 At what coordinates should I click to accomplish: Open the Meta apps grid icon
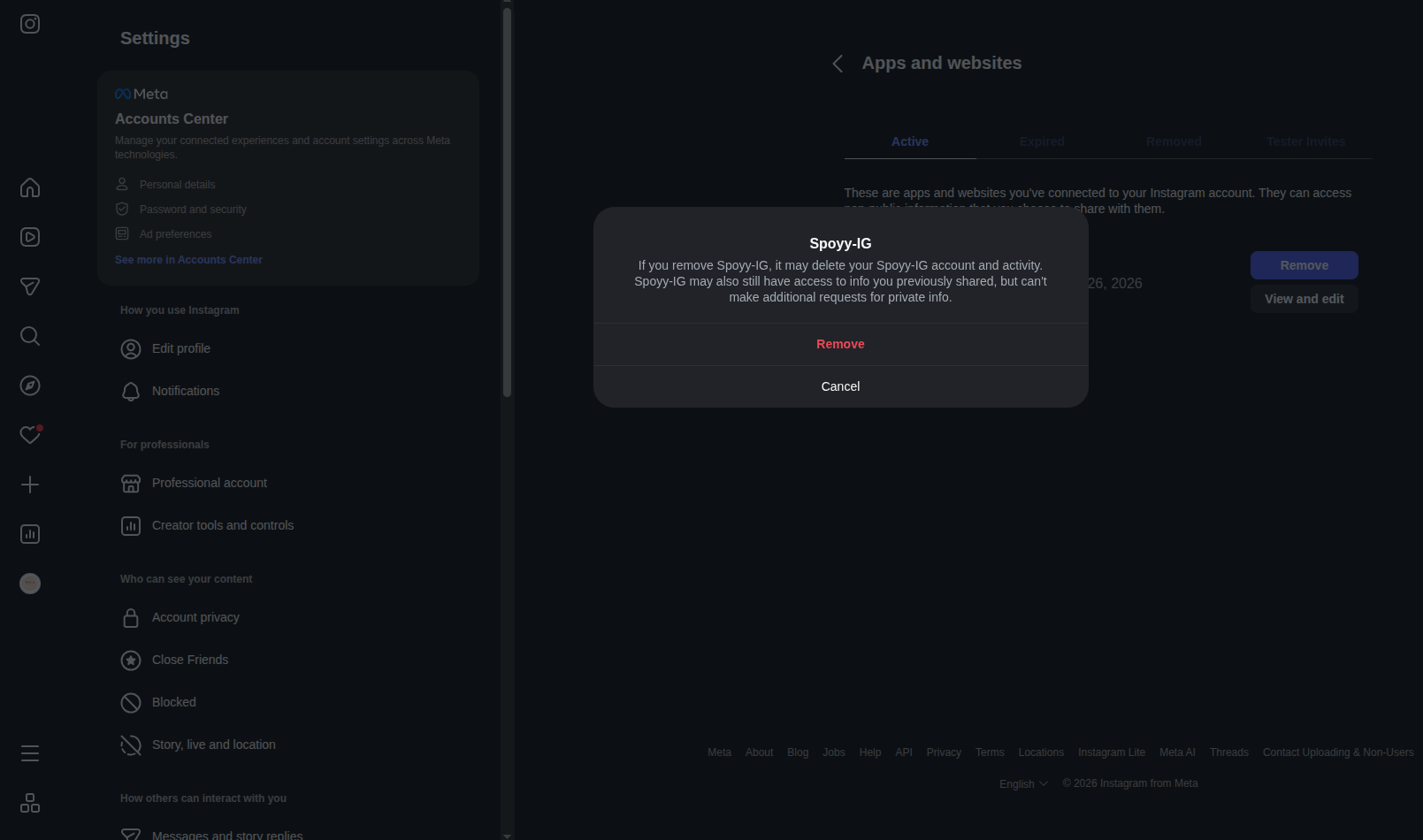(x=30, y=803)
